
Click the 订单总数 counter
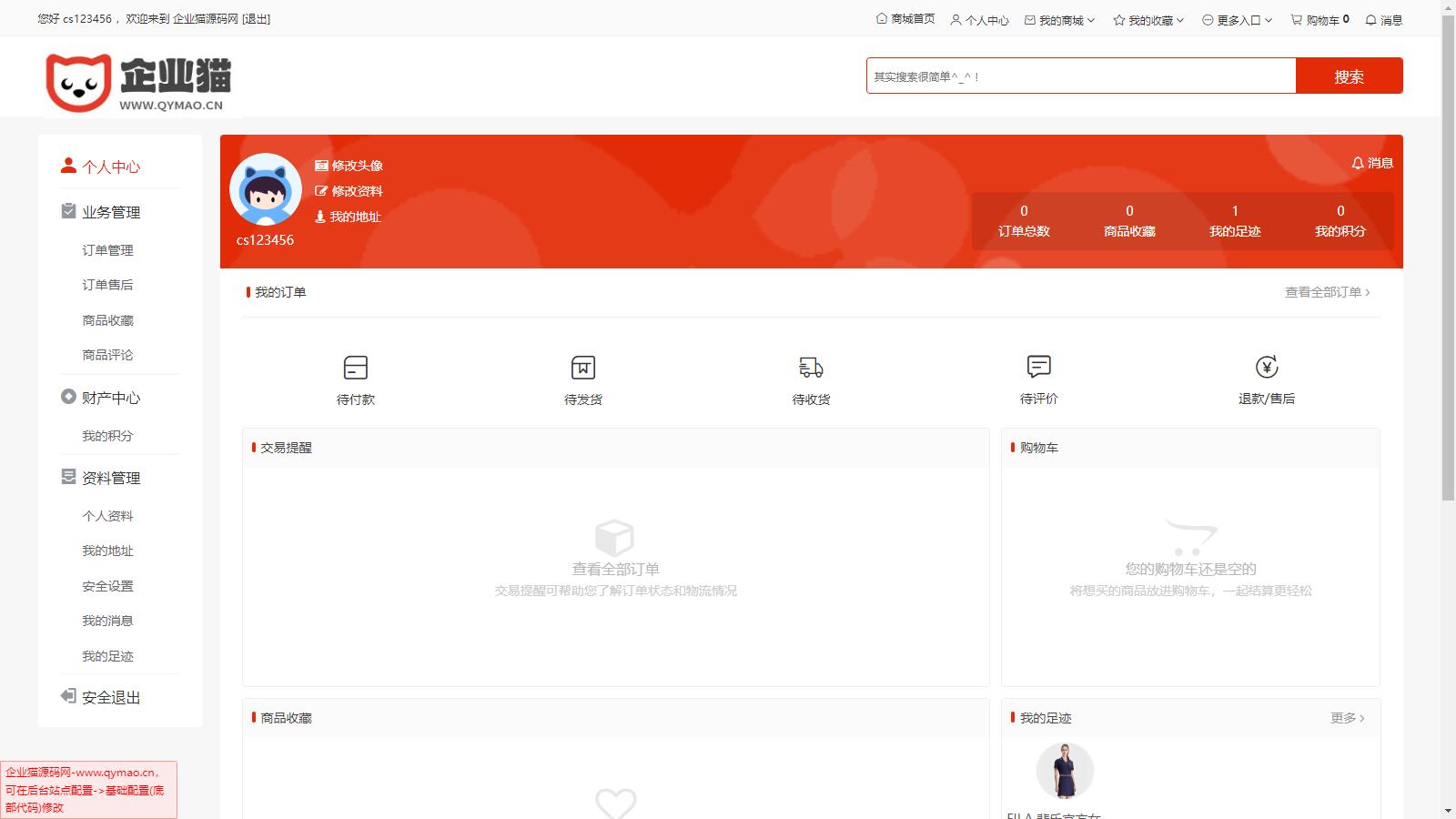click(1024, 221)
